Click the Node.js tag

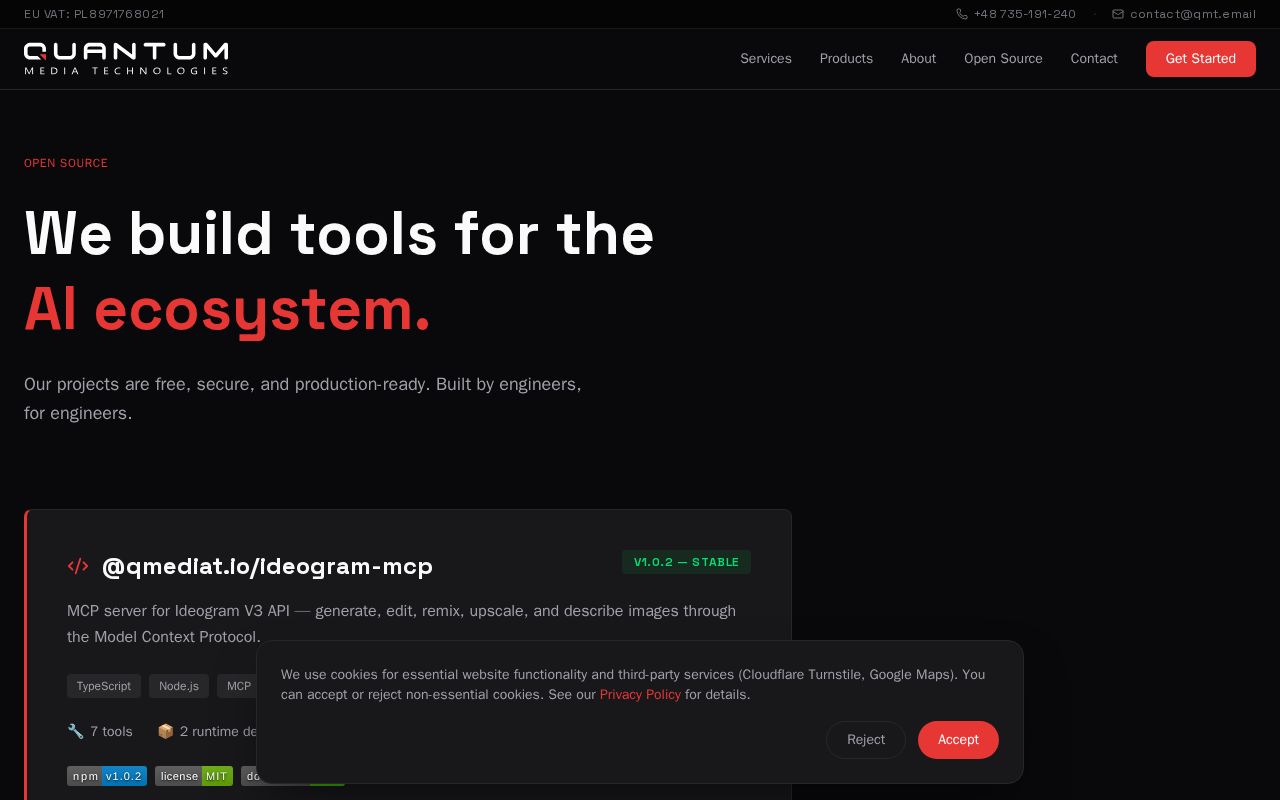(179, 686)
